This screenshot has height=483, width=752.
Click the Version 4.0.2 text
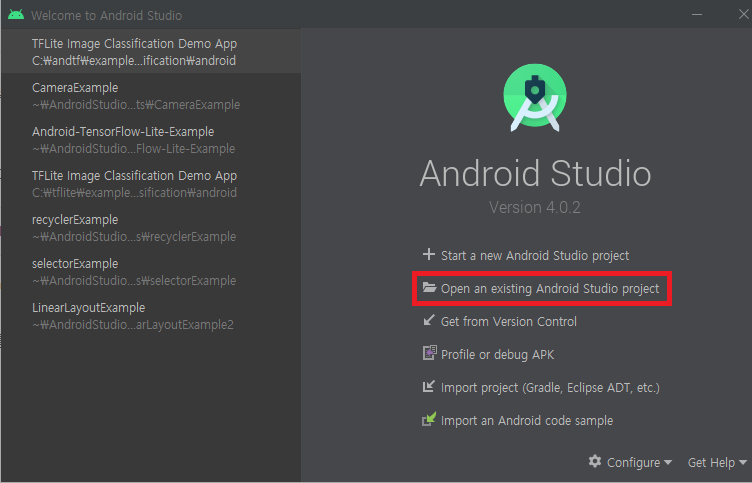point(535,207)
